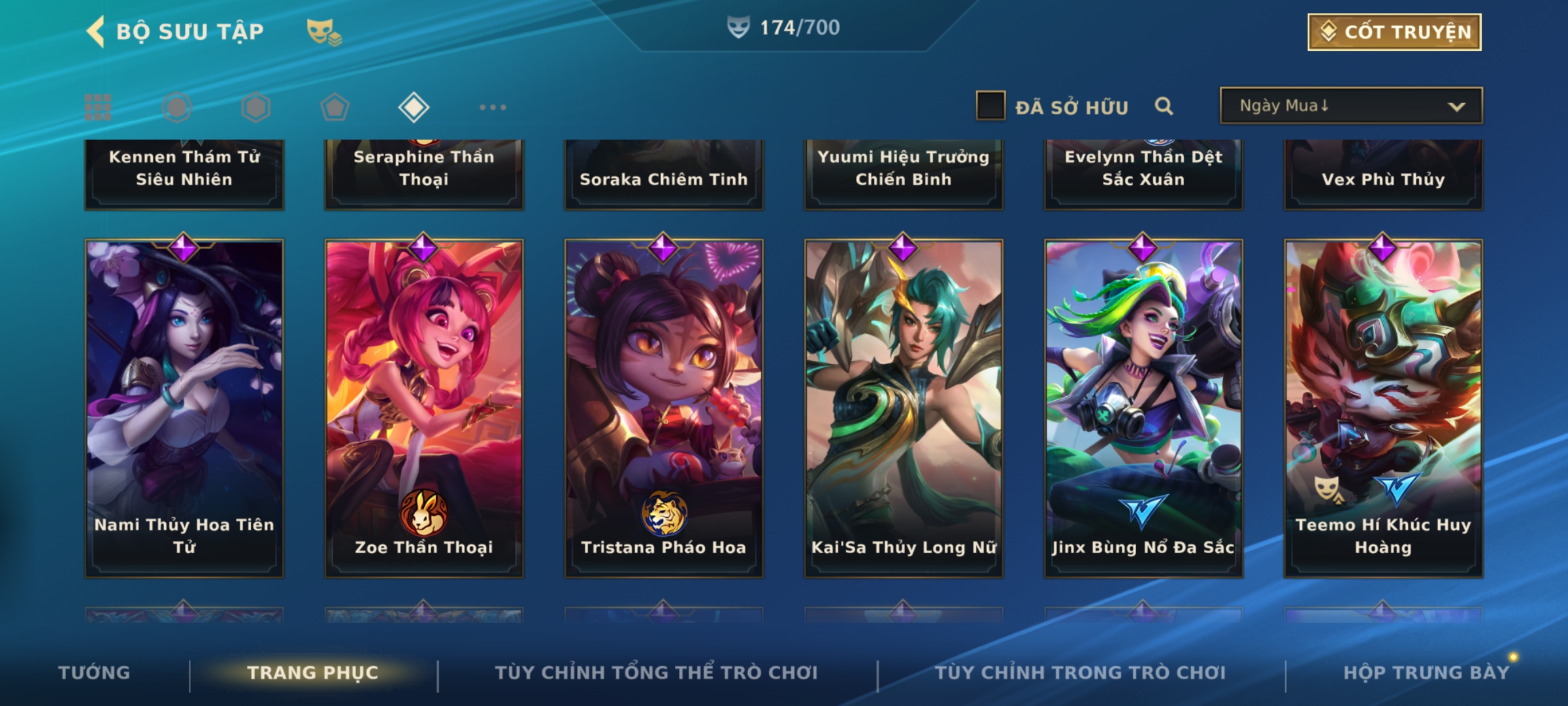Toggle the Đã Sở Hữu checkbox
The width and height of the screenshot is (1568, 706).
click(990, 106)
